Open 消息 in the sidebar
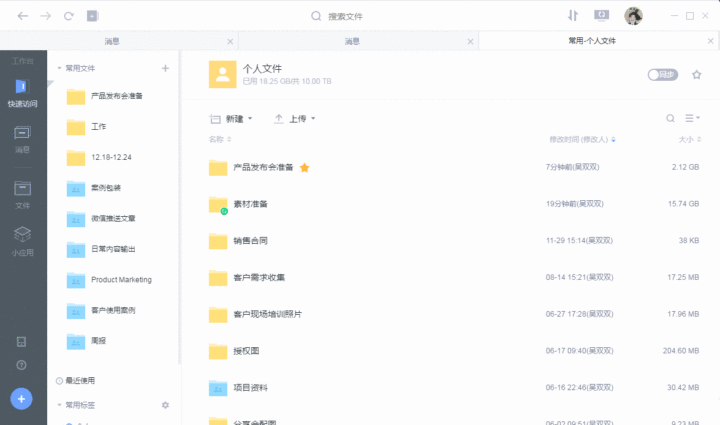The height and width of the screenshot is (425, 720). click(x=22, y=140)
